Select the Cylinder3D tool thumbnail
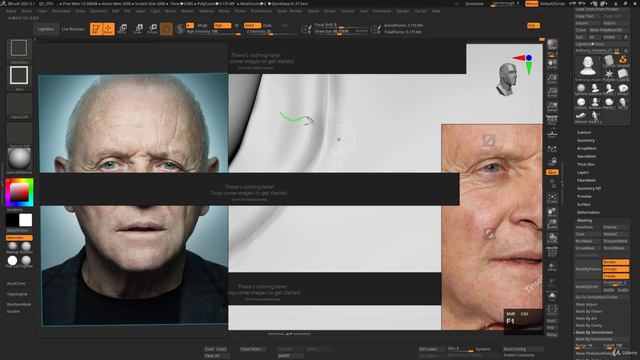Image resolution: width=640 pixels, height=360 pixels. pos(609,61)
